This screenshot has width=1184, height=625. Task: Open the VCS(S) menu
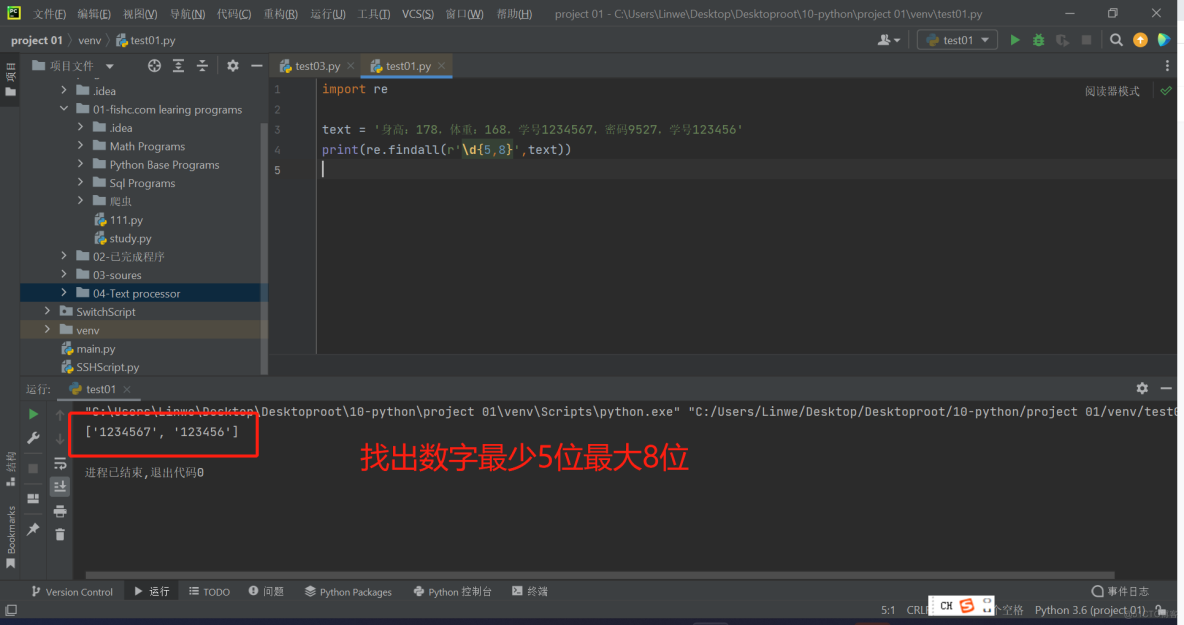[x=418, y=14]
